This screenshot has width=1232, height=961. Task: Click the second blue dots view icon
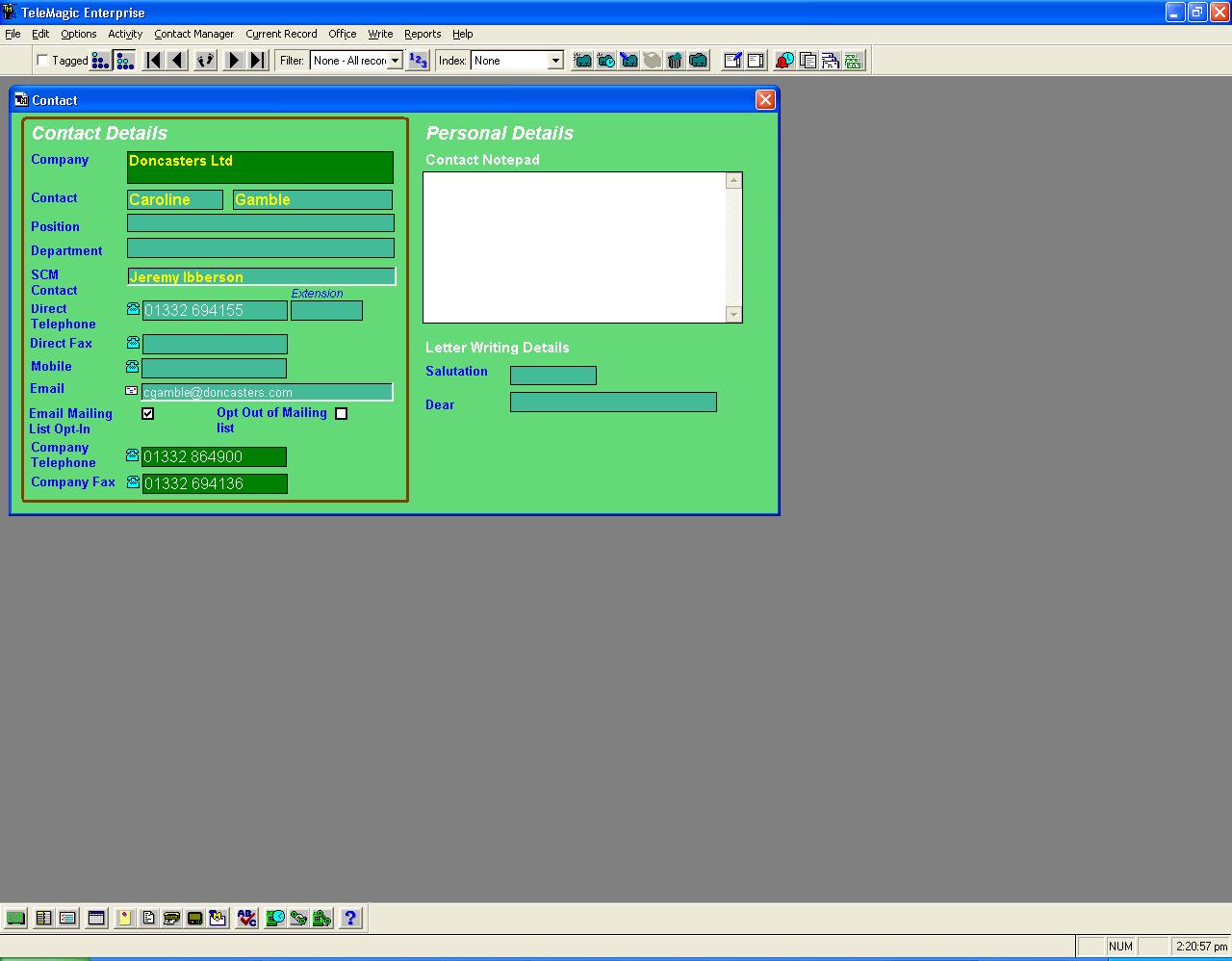click(125, 61)
